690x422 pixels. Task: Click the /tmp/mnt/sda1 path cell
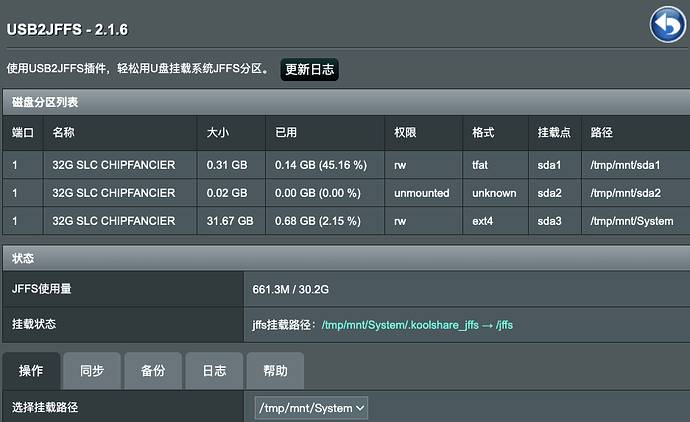[x=625, y=165]
